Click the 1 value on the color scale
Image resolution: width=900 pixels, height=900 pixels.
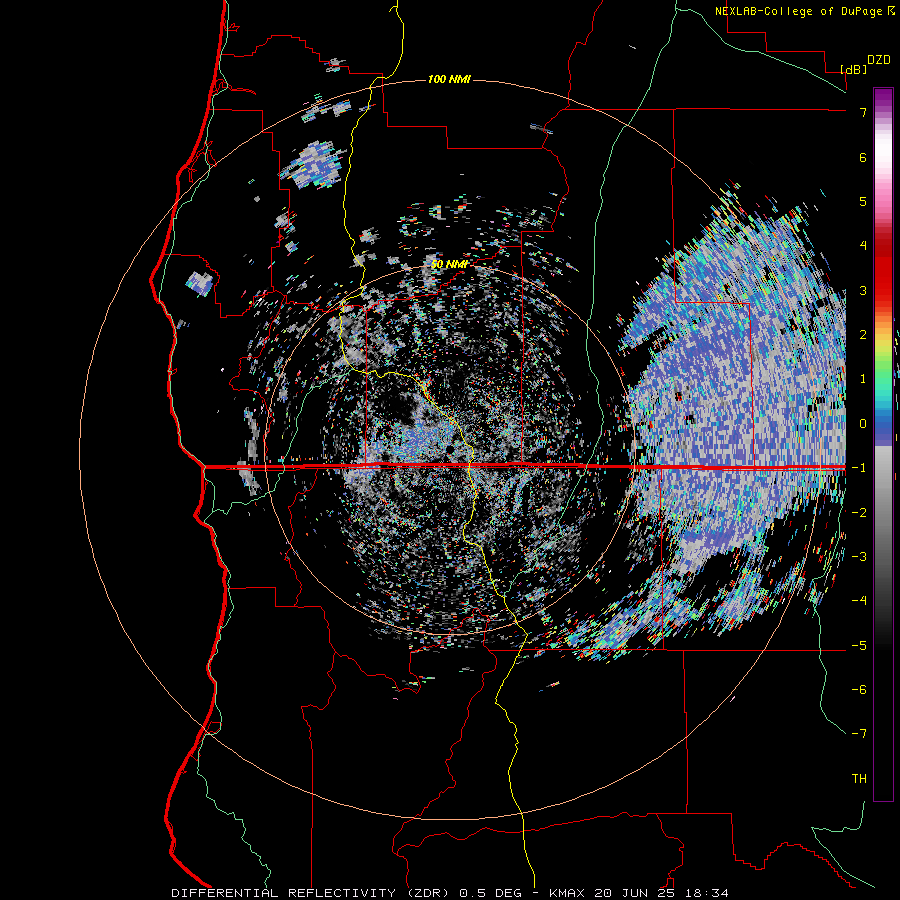tap(863, 379)
